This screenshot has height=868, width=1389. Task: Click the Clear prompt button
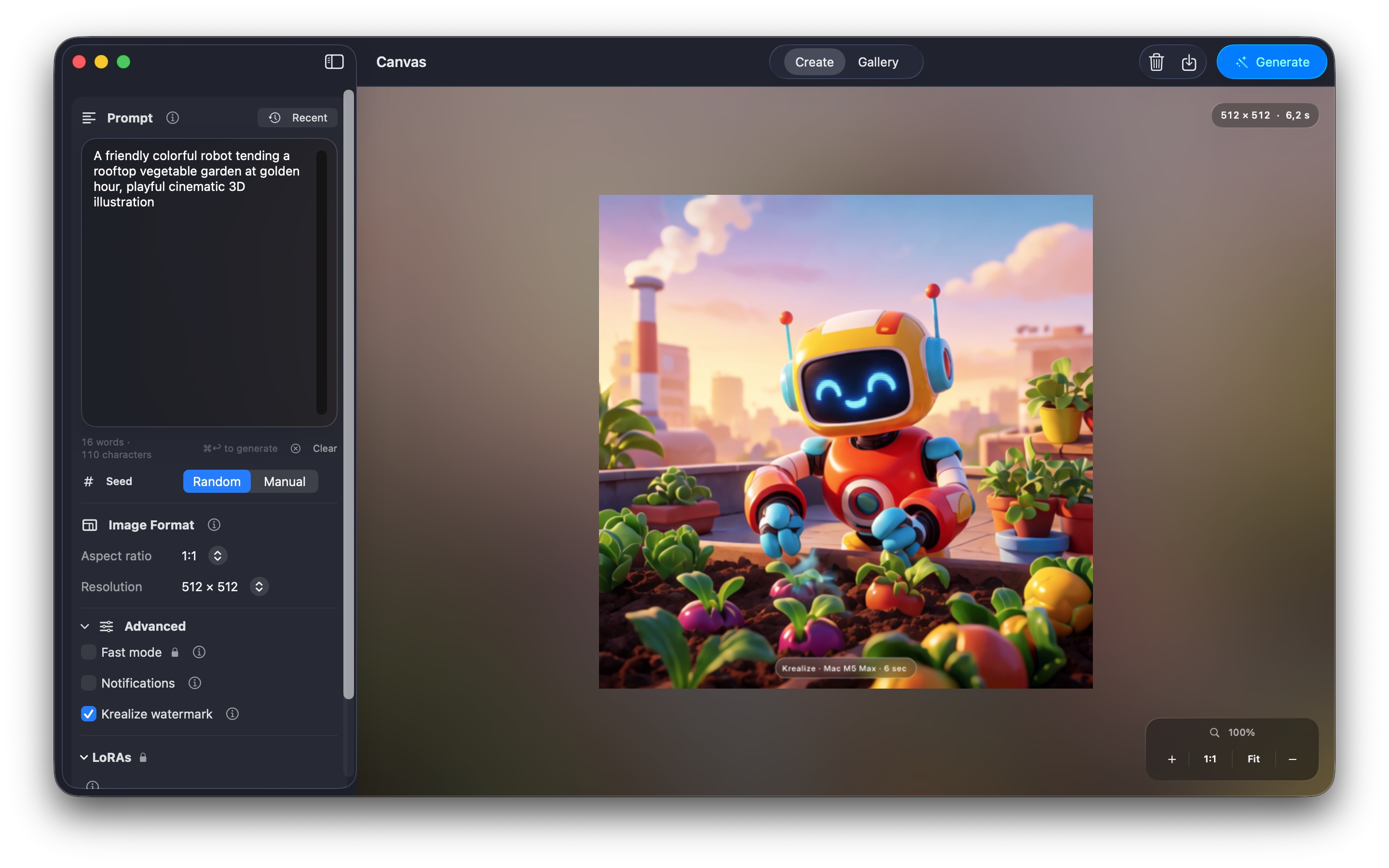coord(325,448)
